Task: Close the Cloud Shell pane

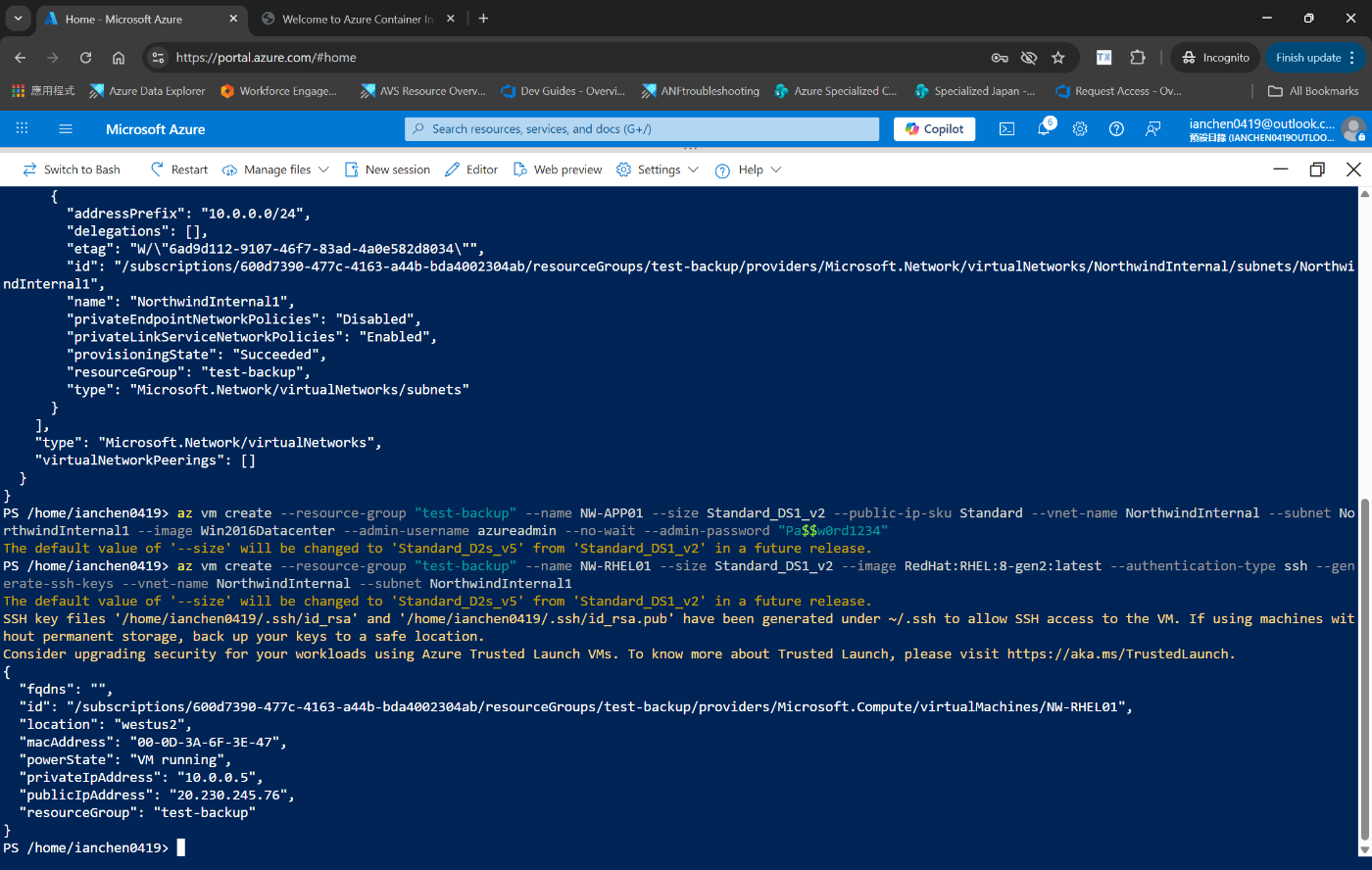Action: pyautogui.click(x=1353, y=169)
